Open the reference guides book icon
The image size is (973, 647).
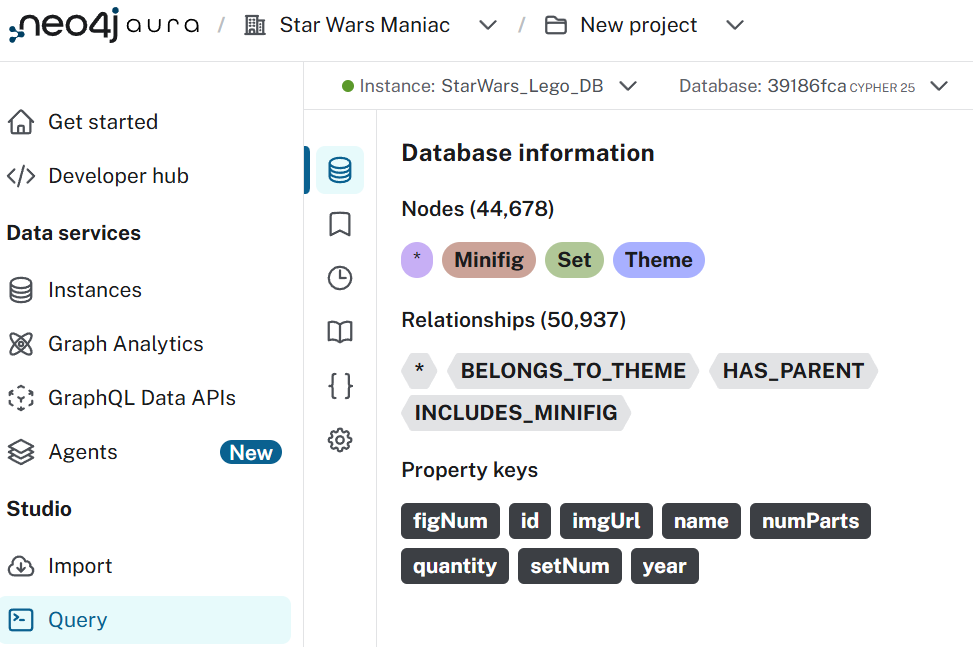(x=339, y=332)
